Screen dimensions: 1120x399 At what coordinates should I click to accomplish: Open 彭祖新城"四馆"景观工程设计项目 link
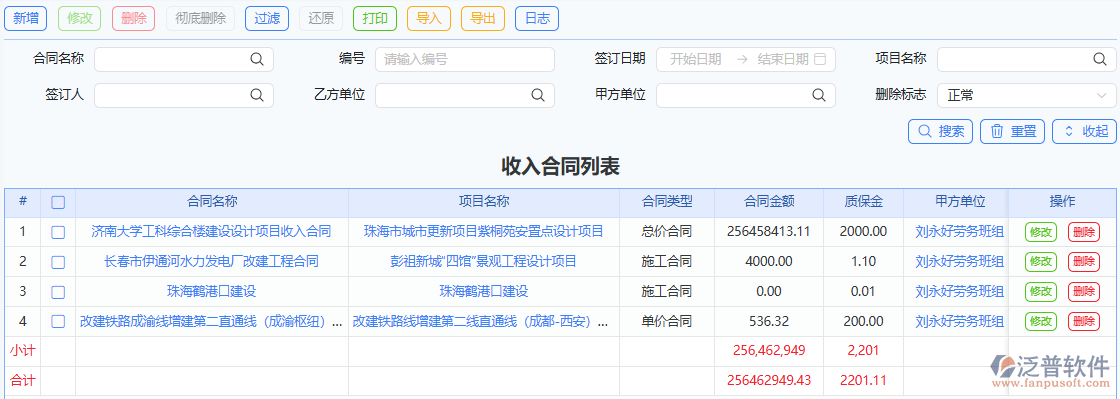484,261
